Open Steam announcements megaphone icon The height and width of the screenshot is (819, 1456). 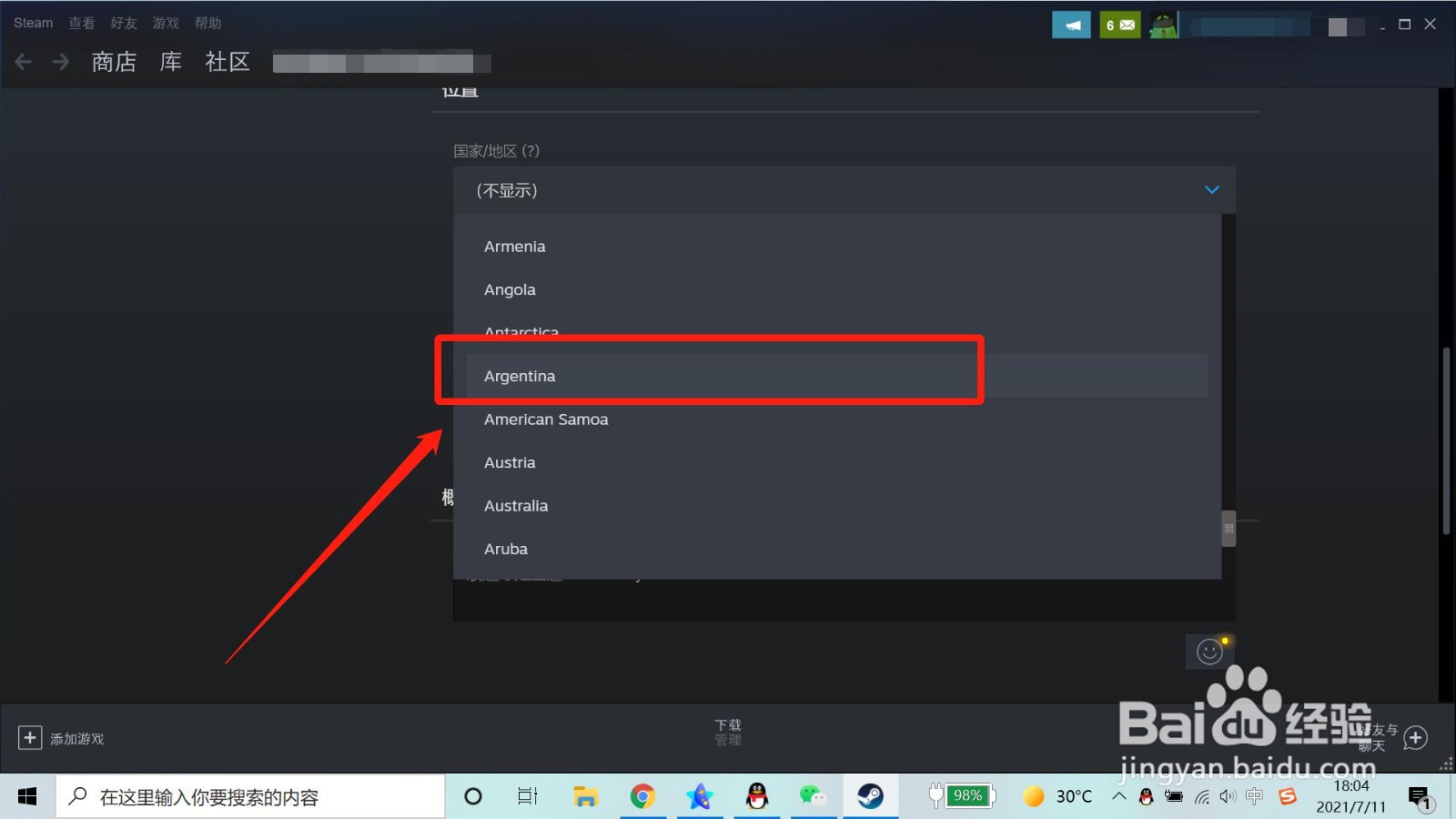coord(1071,25)
